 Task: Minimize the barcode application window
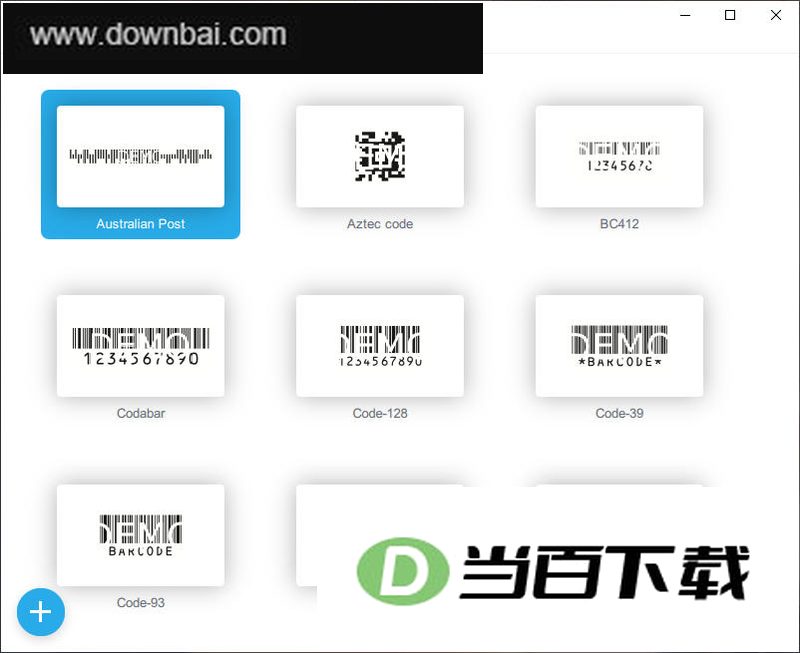(685, 15)
